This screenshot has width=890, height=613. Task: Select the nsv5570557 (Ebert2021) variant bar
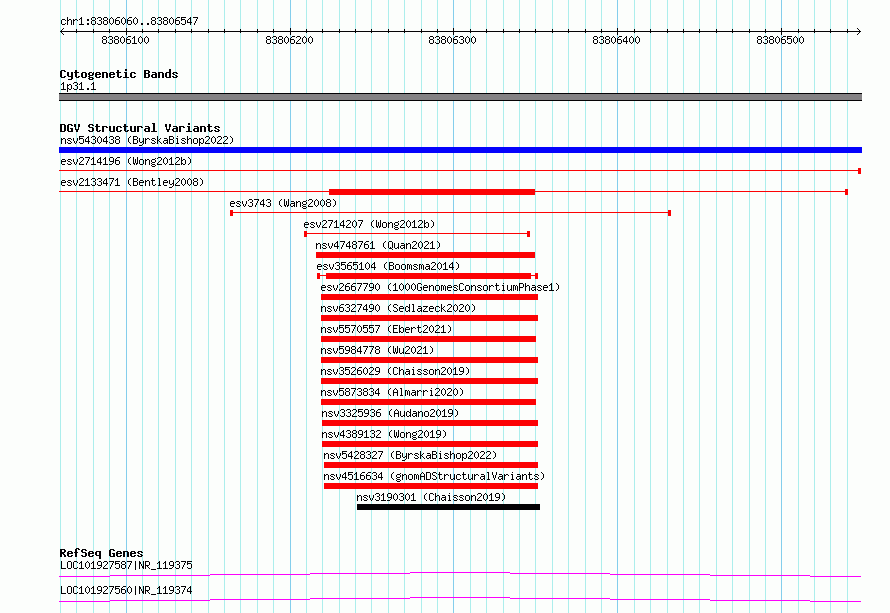(x=429, y=339)
